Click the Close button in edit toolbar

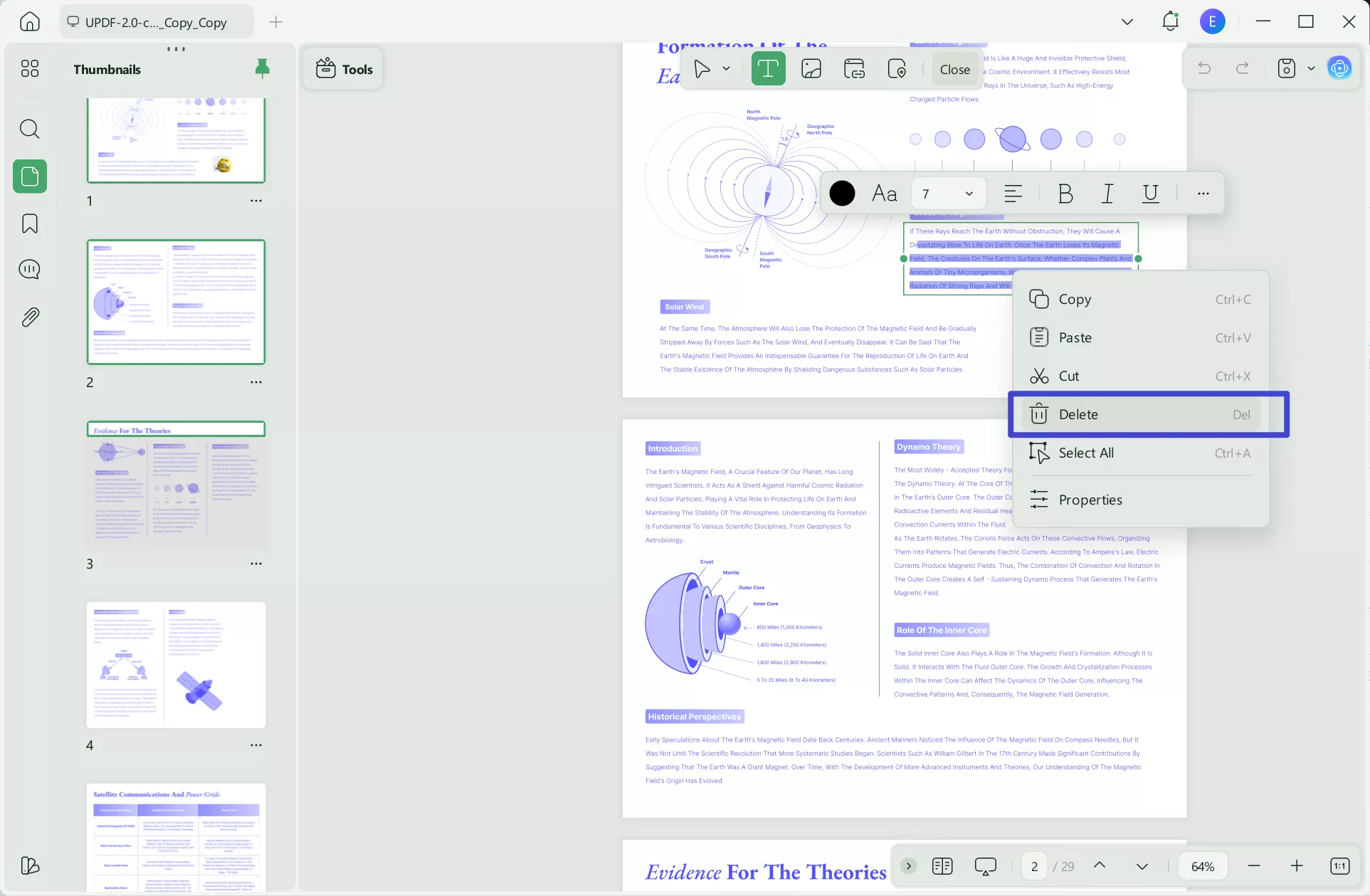[x=954, y=70]
